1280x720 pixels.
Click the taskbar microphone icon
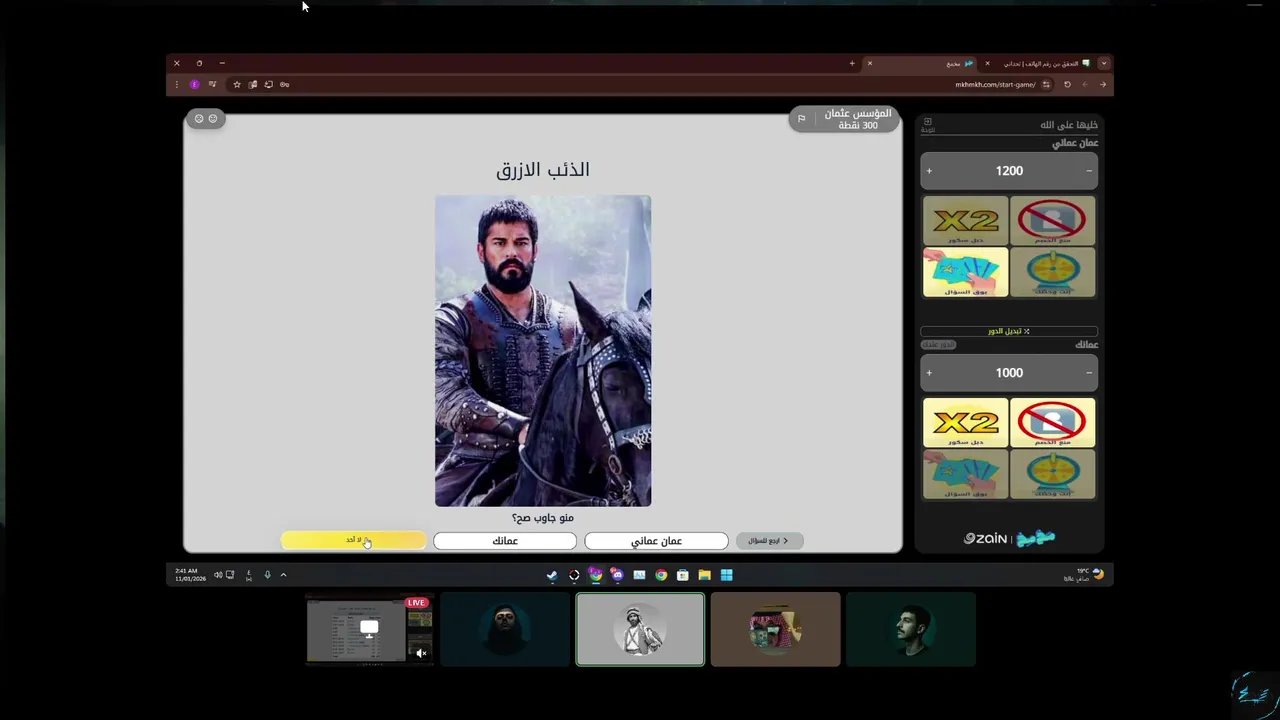[x=267, y=575]
